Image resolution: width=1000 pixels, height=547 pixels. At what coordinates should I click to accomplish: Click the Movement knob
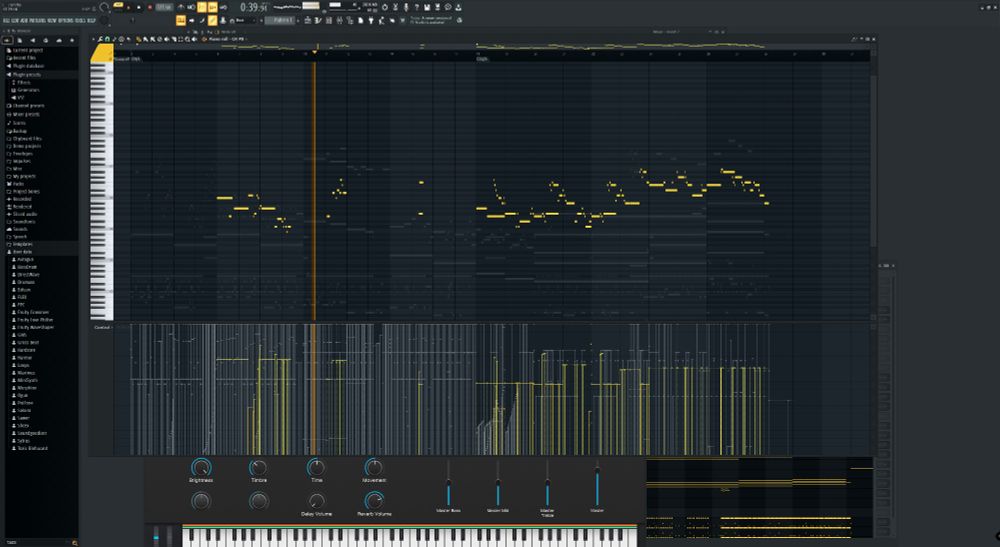[x=374, y=467]
